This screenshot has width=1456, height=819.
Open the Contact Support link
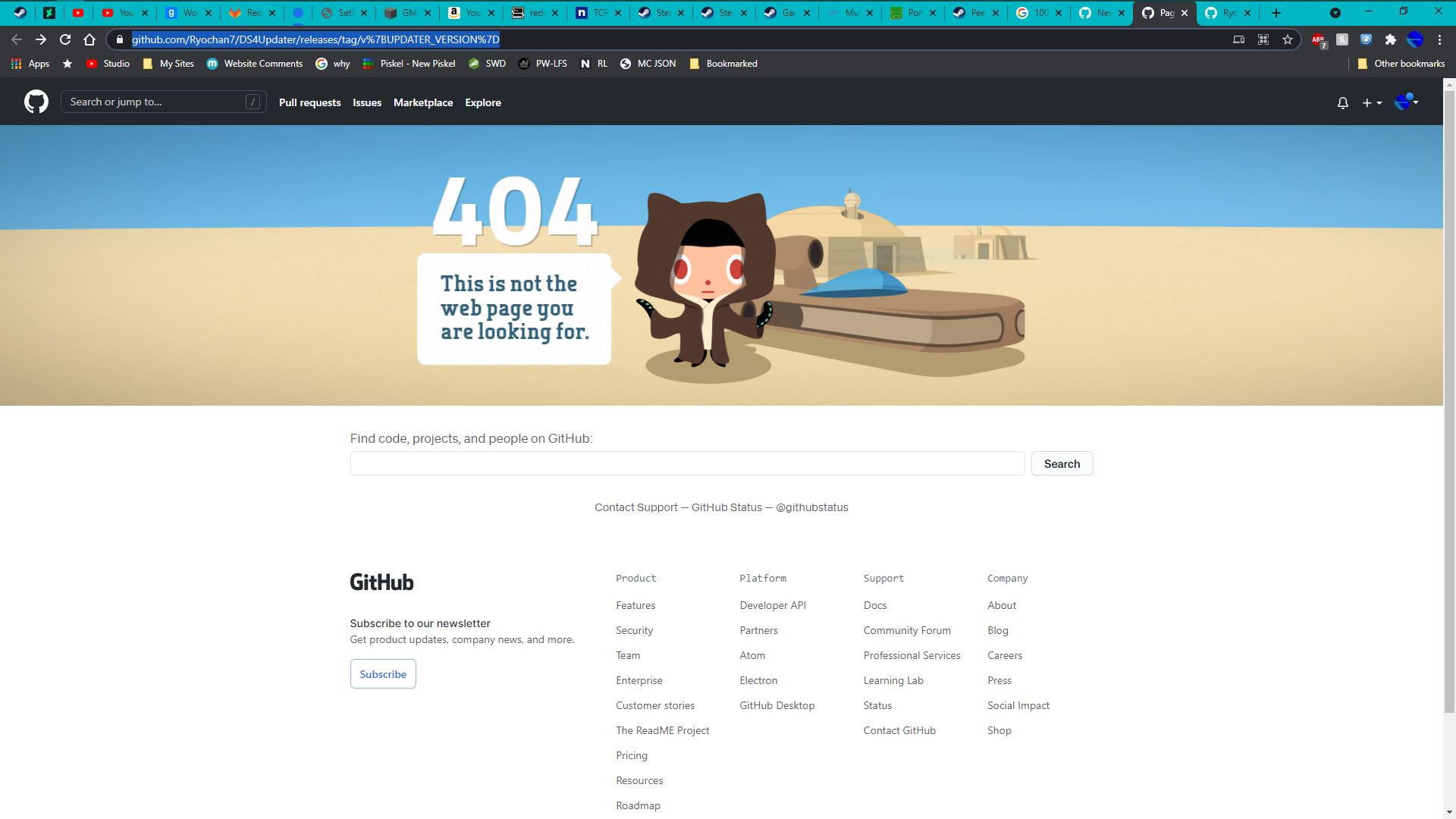635,507
